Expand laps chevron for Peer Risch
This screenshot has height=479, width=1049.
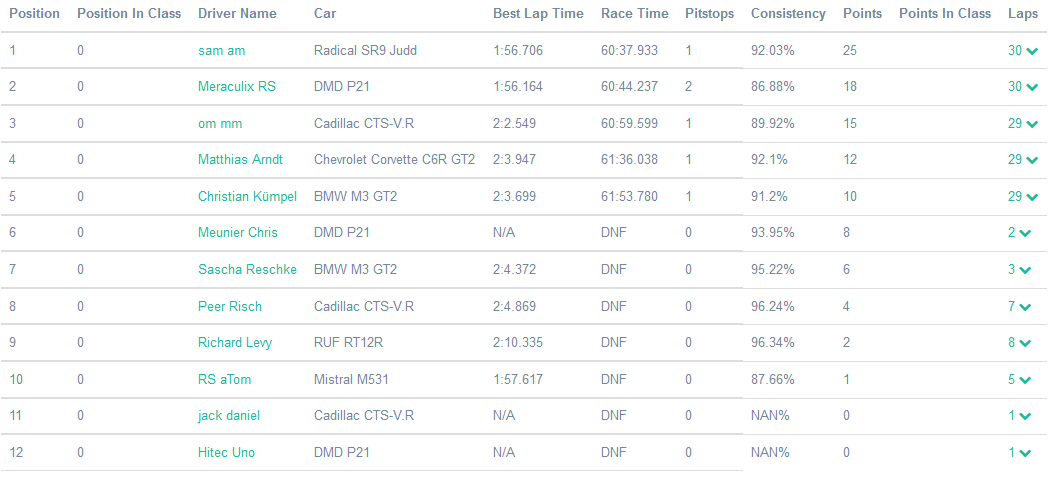1025,307
